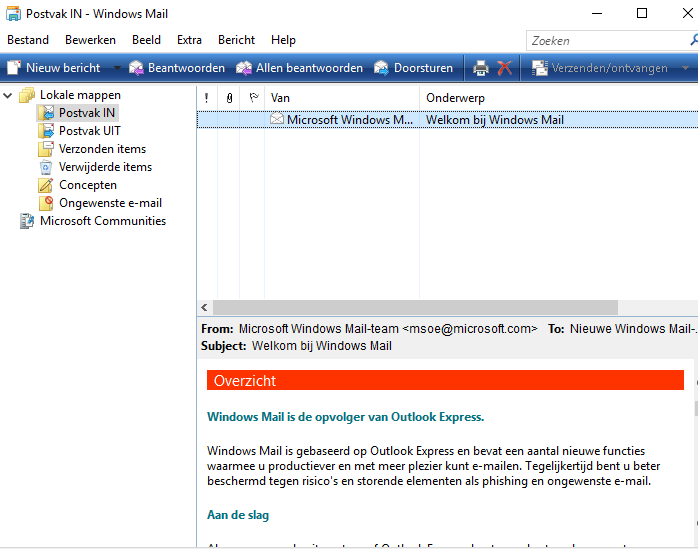This screenshot has width=698, height=549.
Task: Select the Postvak UIT folder
Action: pos(89,131)
